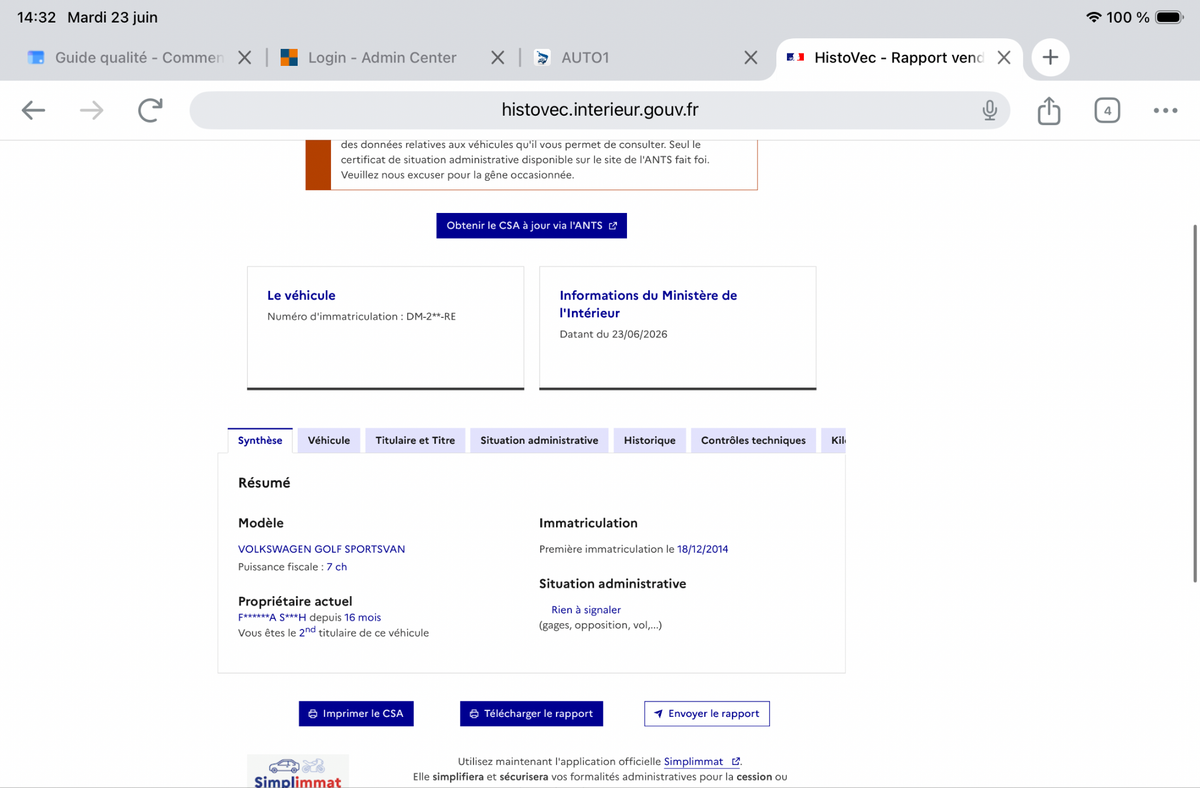
Task: Show open tabs counter
Action: point(1107,110)
